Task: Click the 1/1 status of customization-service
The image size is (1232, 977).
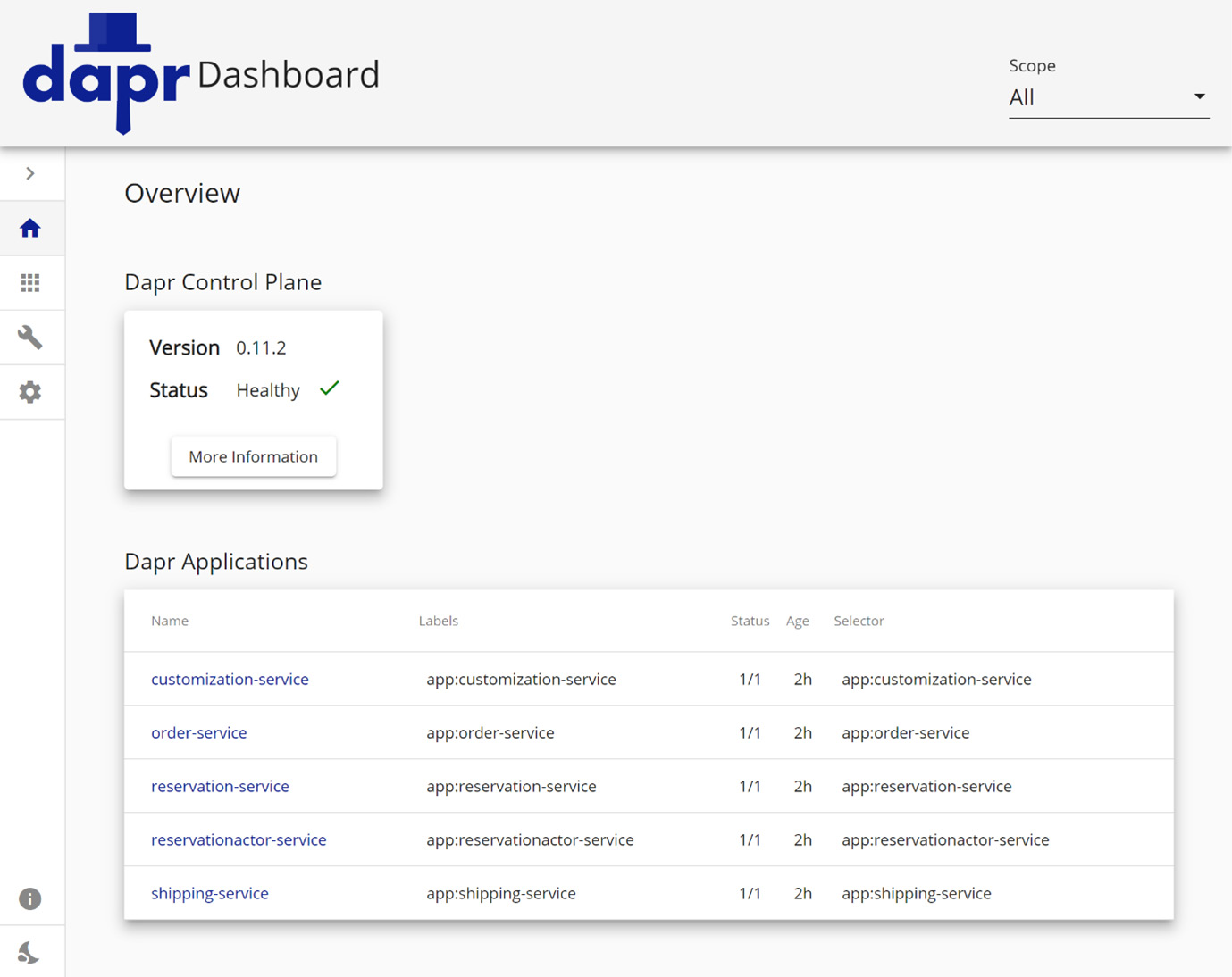Action: (x=750, y=679)
